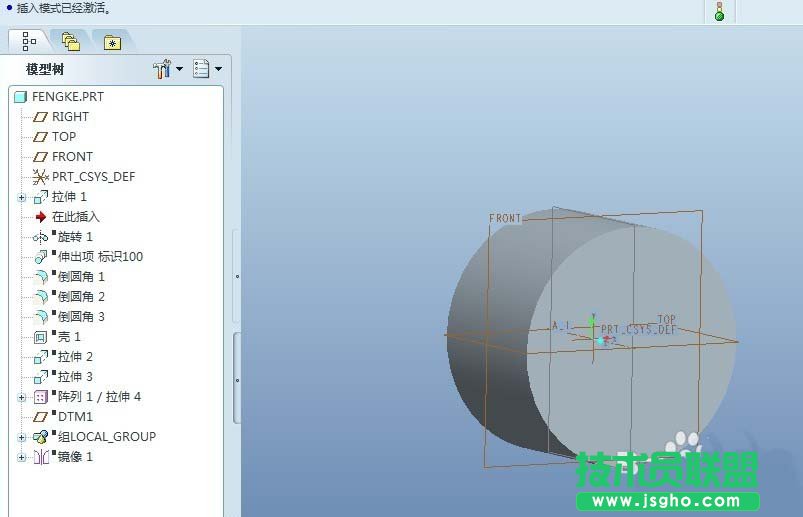This screenshot has height=517, width=803.
Task: Click the 倒圆角 1 round feature icon
Action: [x=40, y=277]
